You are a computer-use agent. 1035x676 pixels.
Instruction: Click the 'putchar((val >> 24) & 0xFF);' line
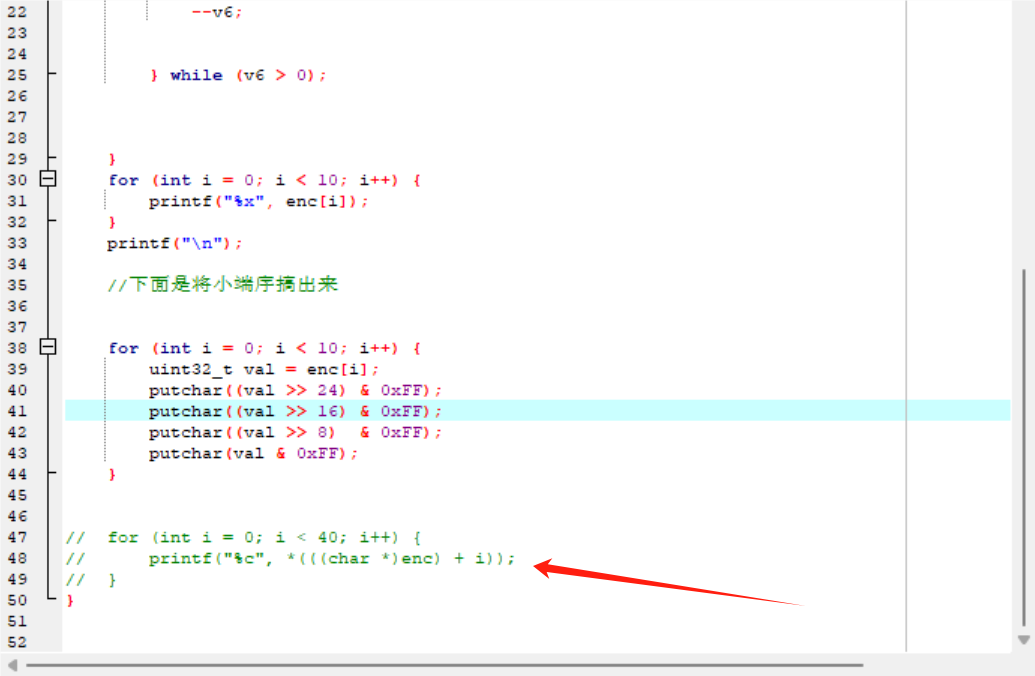point(295,391)
